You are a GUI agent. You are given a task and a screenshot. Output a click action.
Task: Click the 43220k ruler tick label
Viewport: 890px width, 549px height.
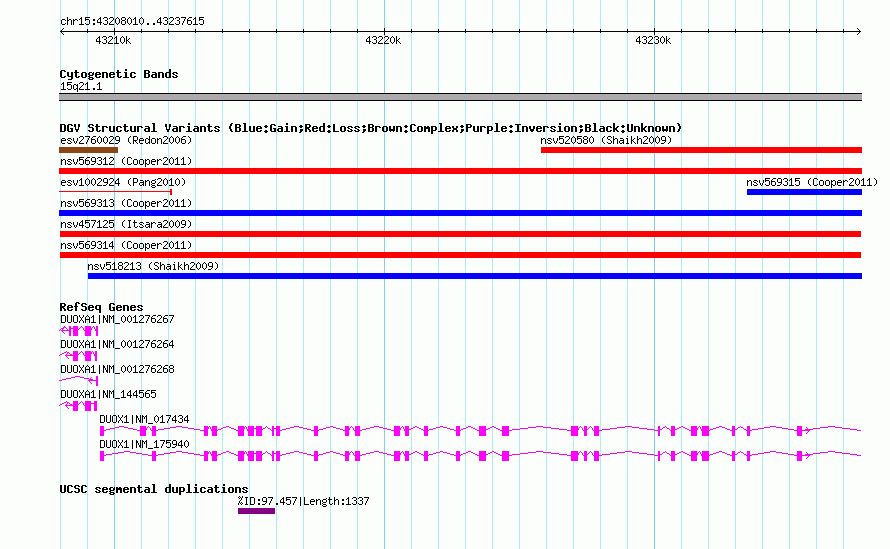point(383,40)
